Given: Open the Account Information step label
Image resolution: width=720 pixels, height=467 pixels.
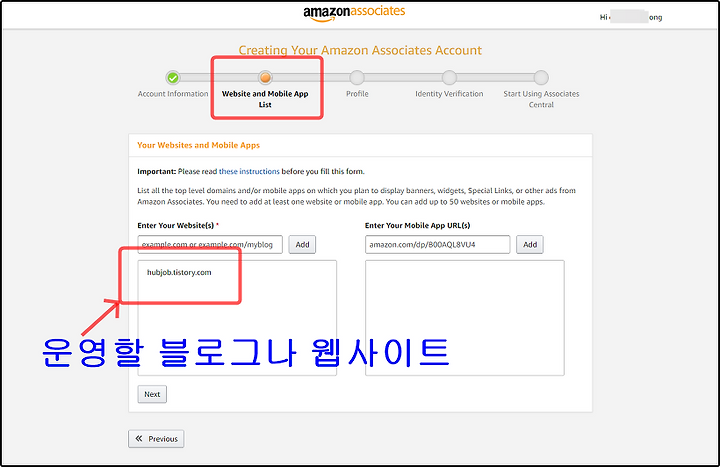Looking at the screenshot, I should coord(173,94).
